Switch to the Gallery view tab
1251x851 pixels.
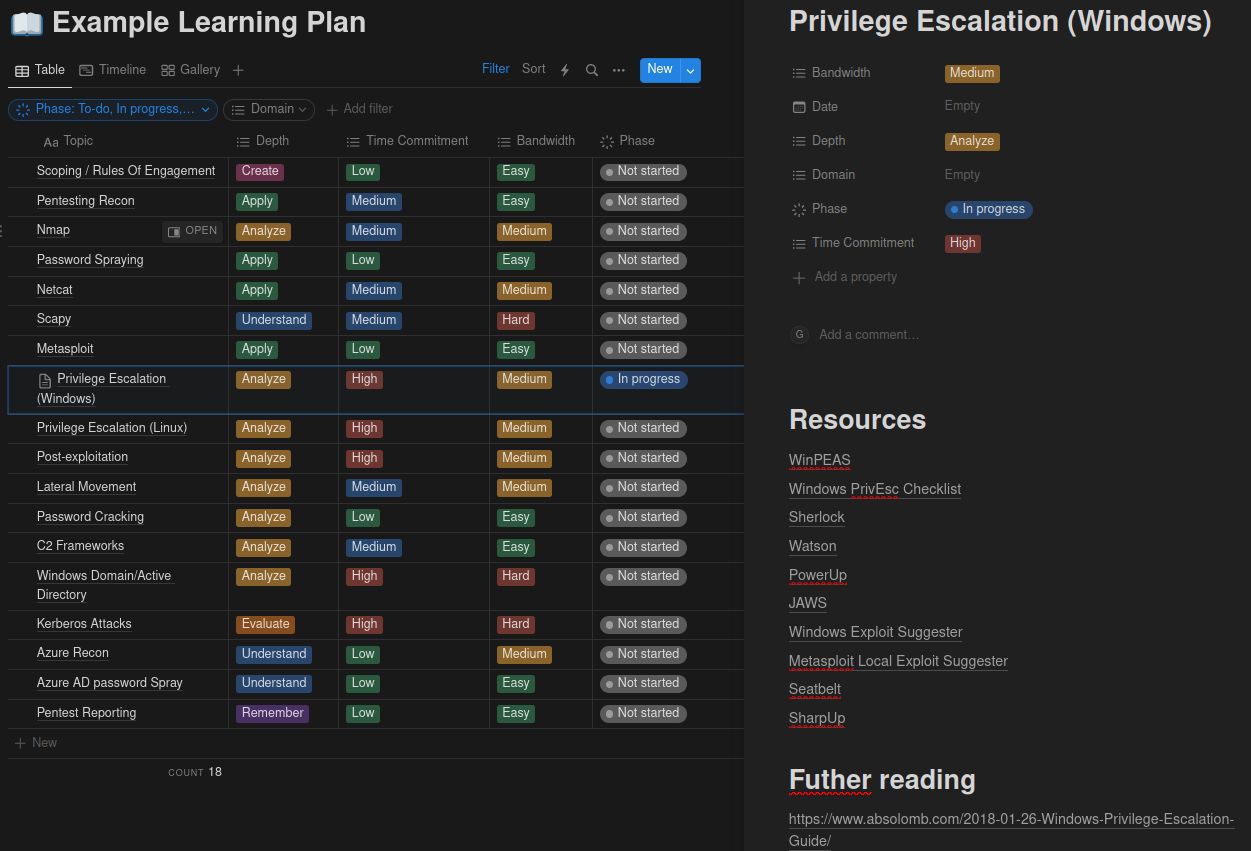point(190,70)
